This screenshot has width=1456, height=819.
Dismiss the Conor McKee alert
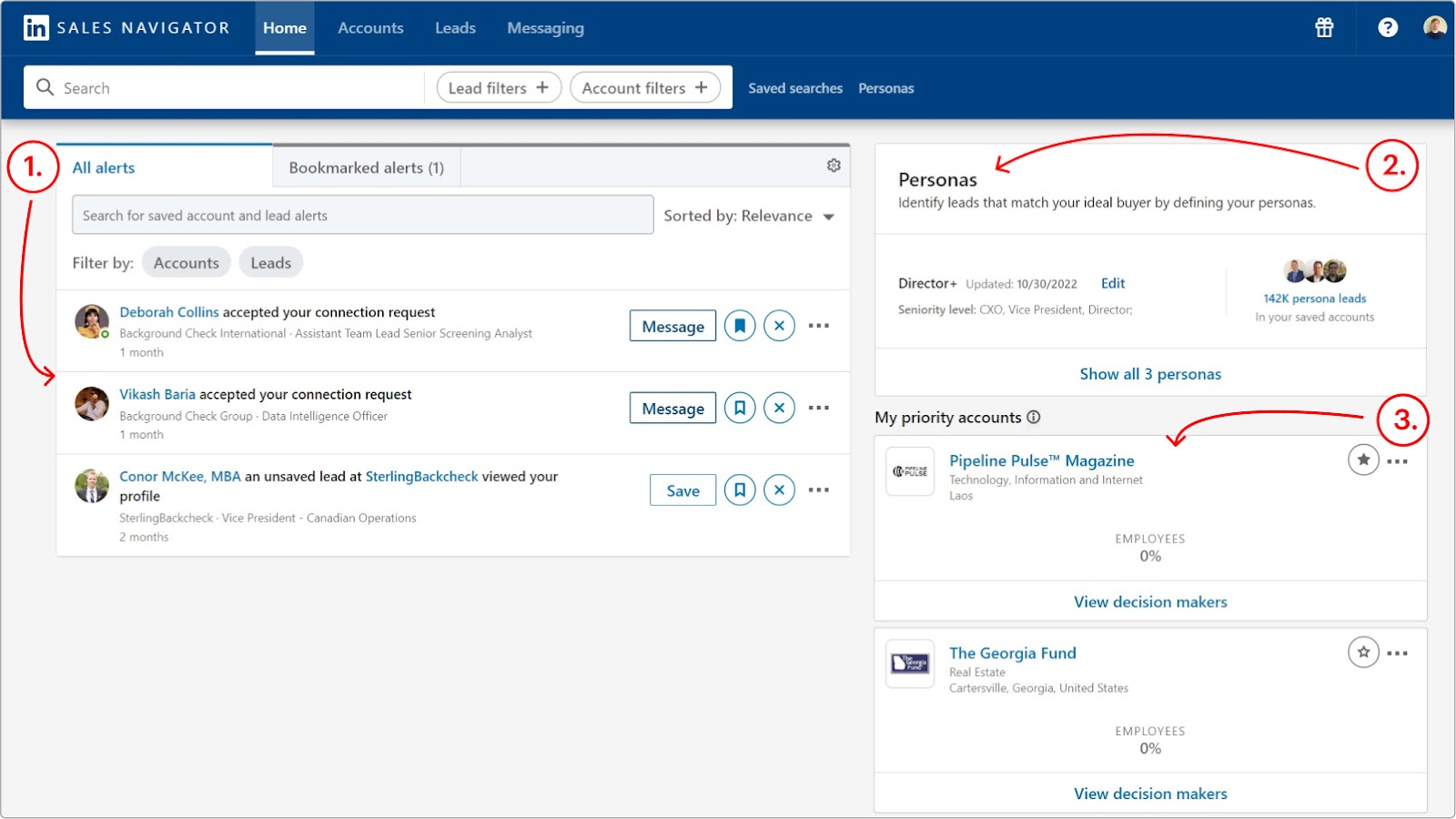(779, 490)
